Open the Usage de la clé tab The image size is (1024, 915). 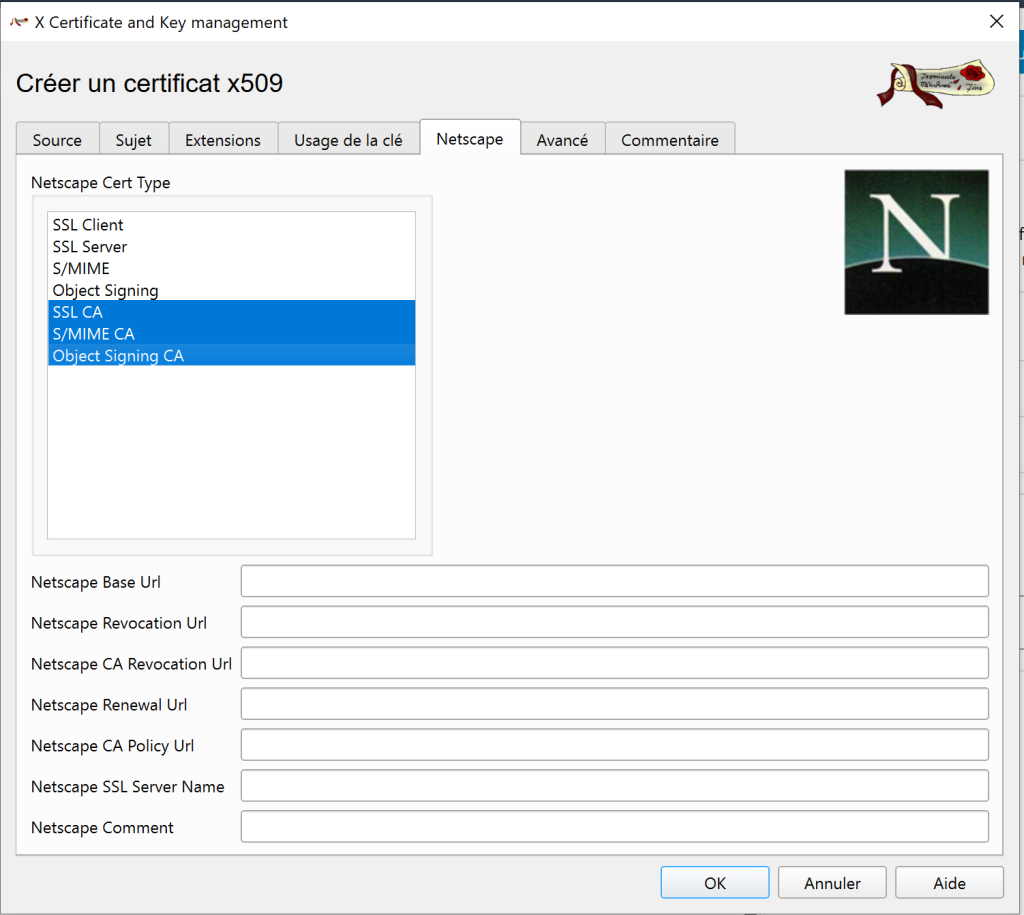pyautogui.click(x=348, y=140)
